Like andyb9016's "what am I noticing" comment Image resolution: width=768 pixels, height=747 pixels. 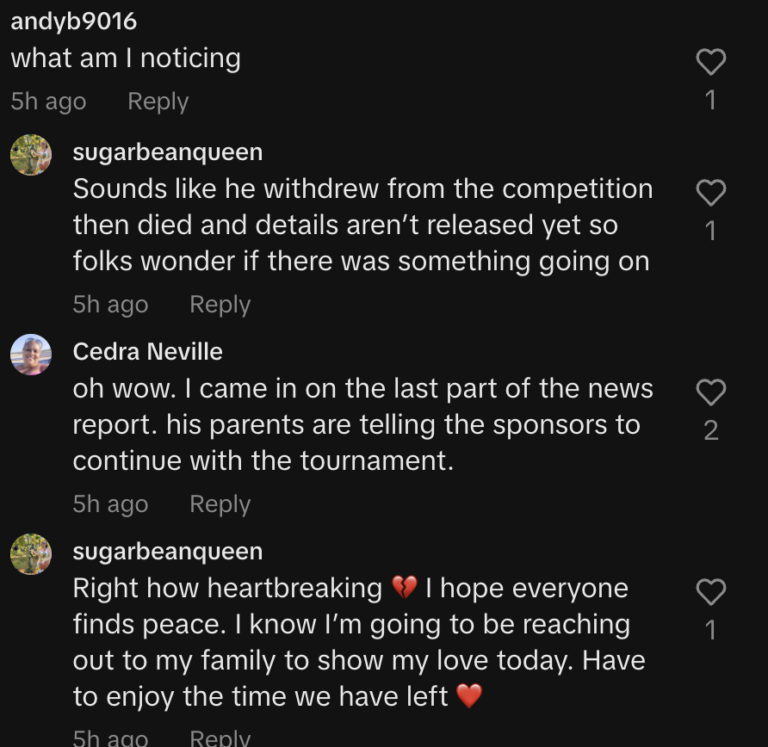(710, 63)
